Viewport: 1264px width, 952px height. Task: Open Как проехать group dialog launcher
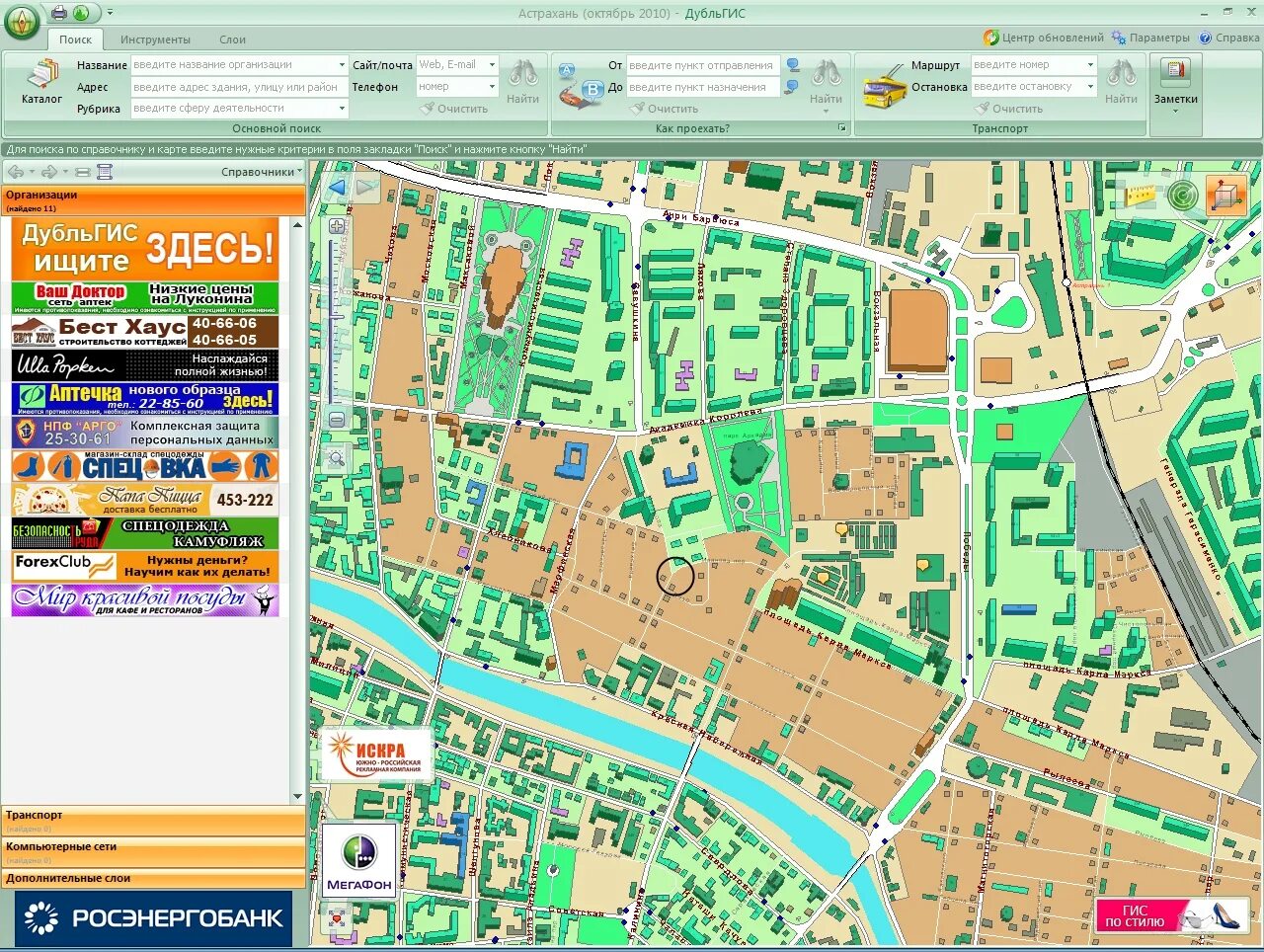[x=841, y=128]
